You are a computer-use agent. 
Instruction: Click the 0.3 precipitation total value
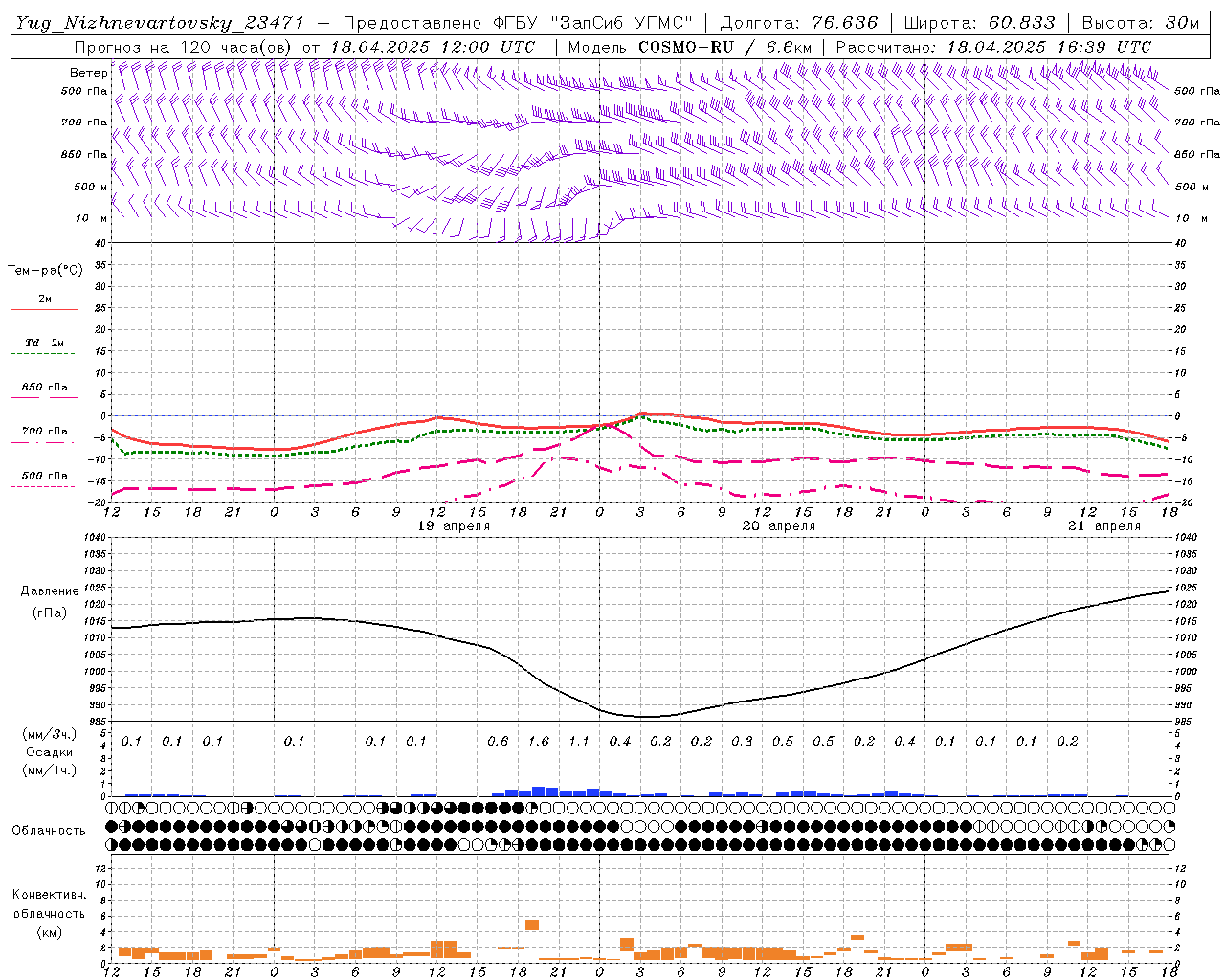742,741
